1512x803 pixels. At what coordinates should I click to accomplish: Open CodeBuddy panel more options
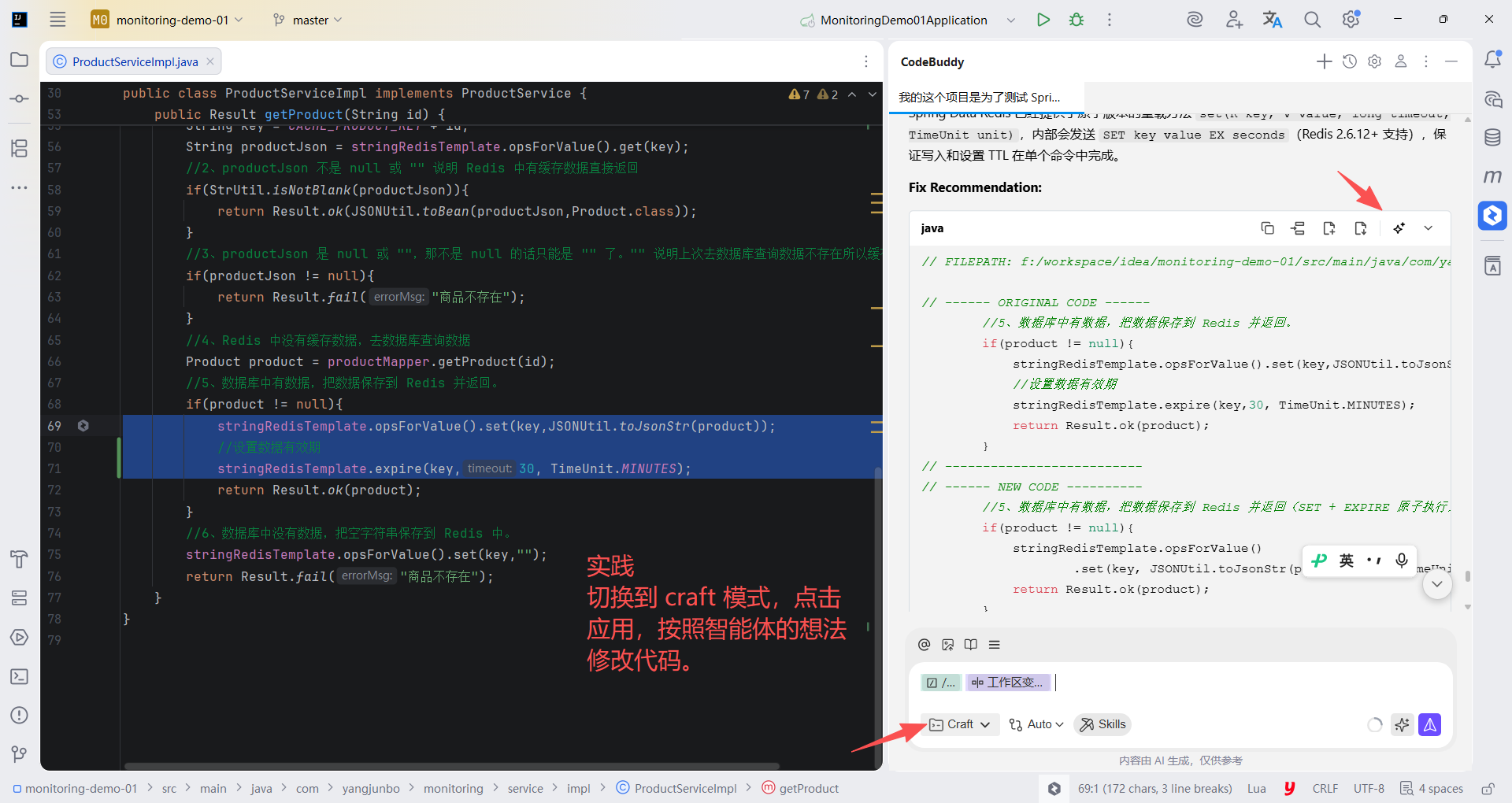pos(1426,61)
